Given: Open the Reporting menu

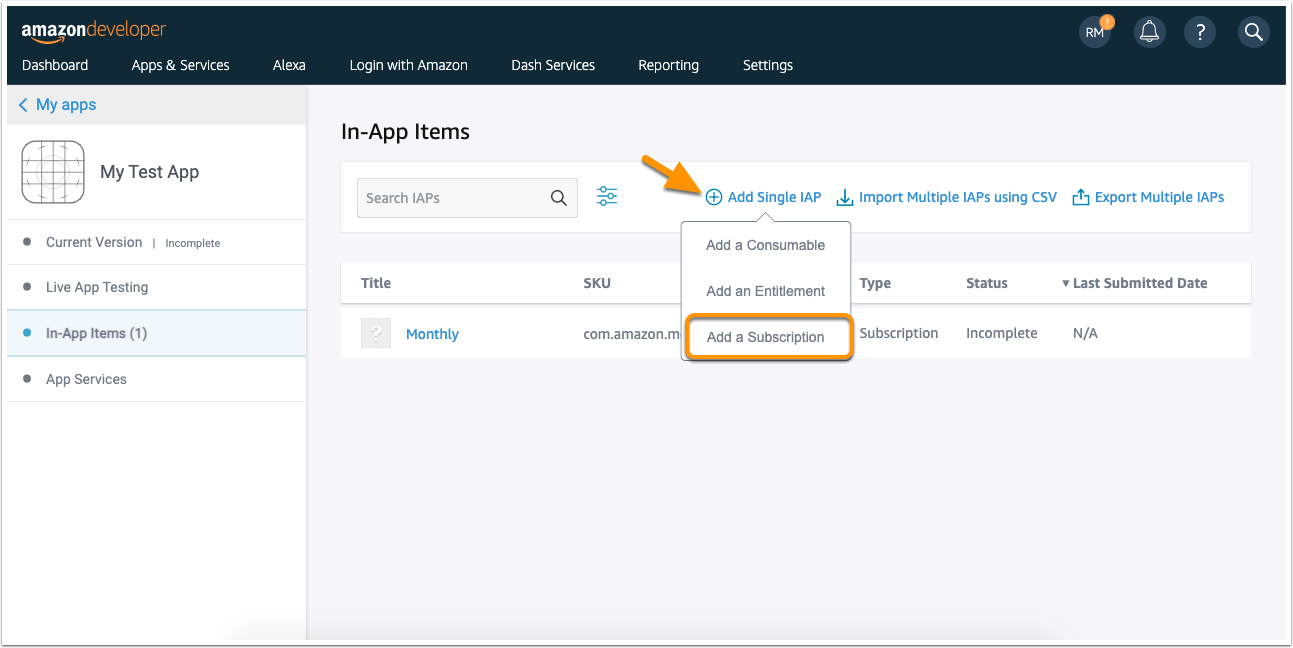Looking at the screenshot, I should click(x=669, y=65).
